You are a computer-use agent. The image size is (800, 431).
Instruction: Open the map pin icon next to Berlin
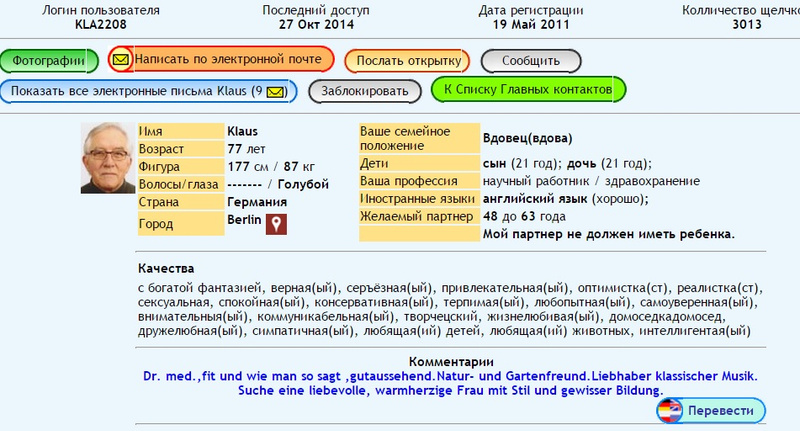tap(276, 224)
